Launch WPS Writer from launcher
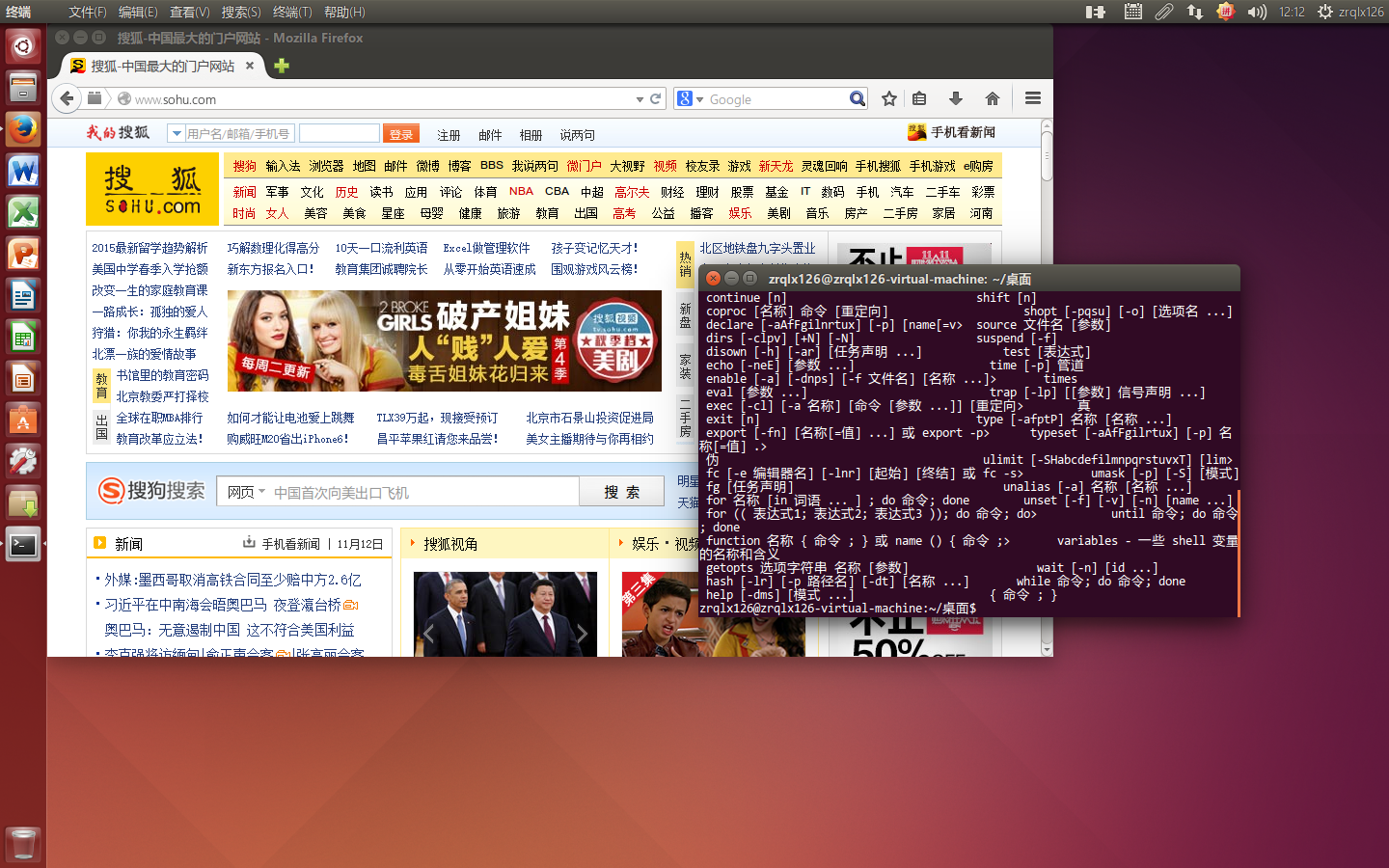Screen dimensions: 1389x868 tap(23, 171)
